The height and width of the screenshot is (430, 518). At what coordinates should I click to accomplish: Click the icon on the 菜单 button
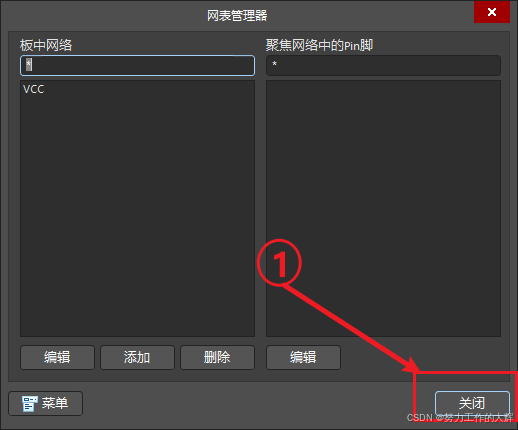[29, 404]
